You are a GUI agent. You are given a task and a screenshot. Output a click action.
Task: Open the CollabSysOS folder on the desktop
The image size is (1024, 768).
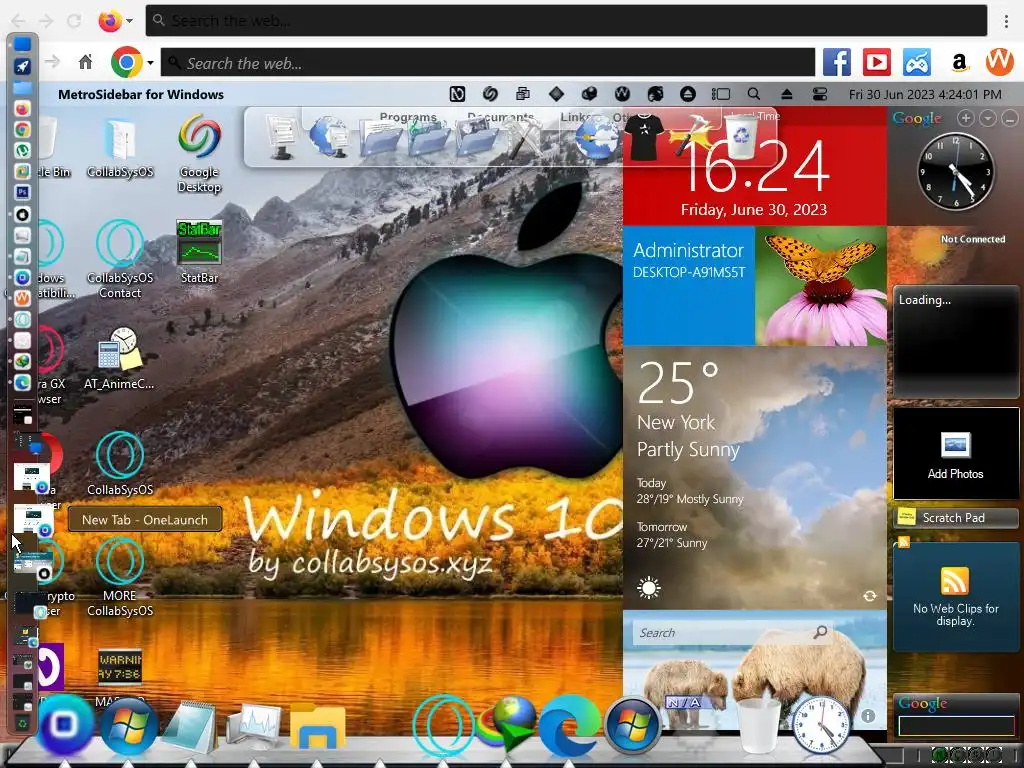coord(120,148)
